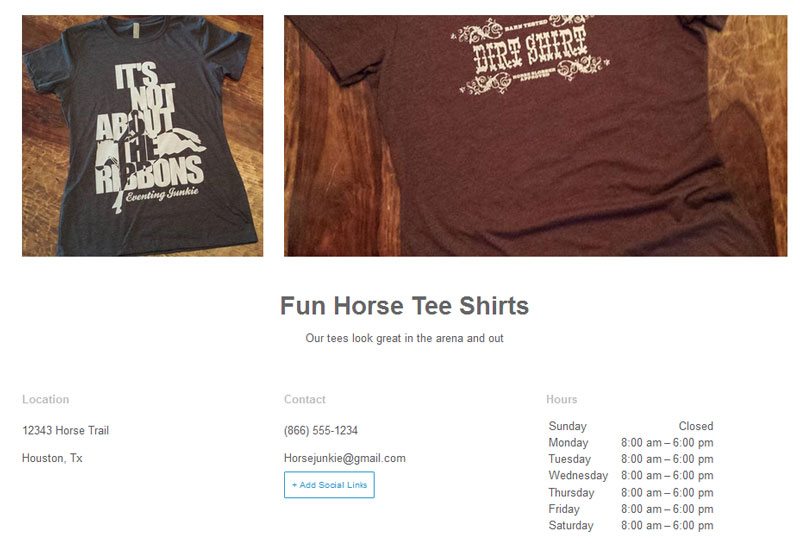Select the Thursday hours entry

[x=631, y=493]
